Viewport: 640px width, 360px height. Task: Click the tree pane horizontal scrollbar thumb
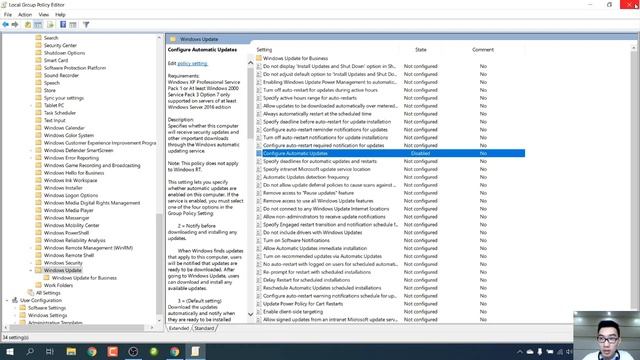click(x=77, y=327)
